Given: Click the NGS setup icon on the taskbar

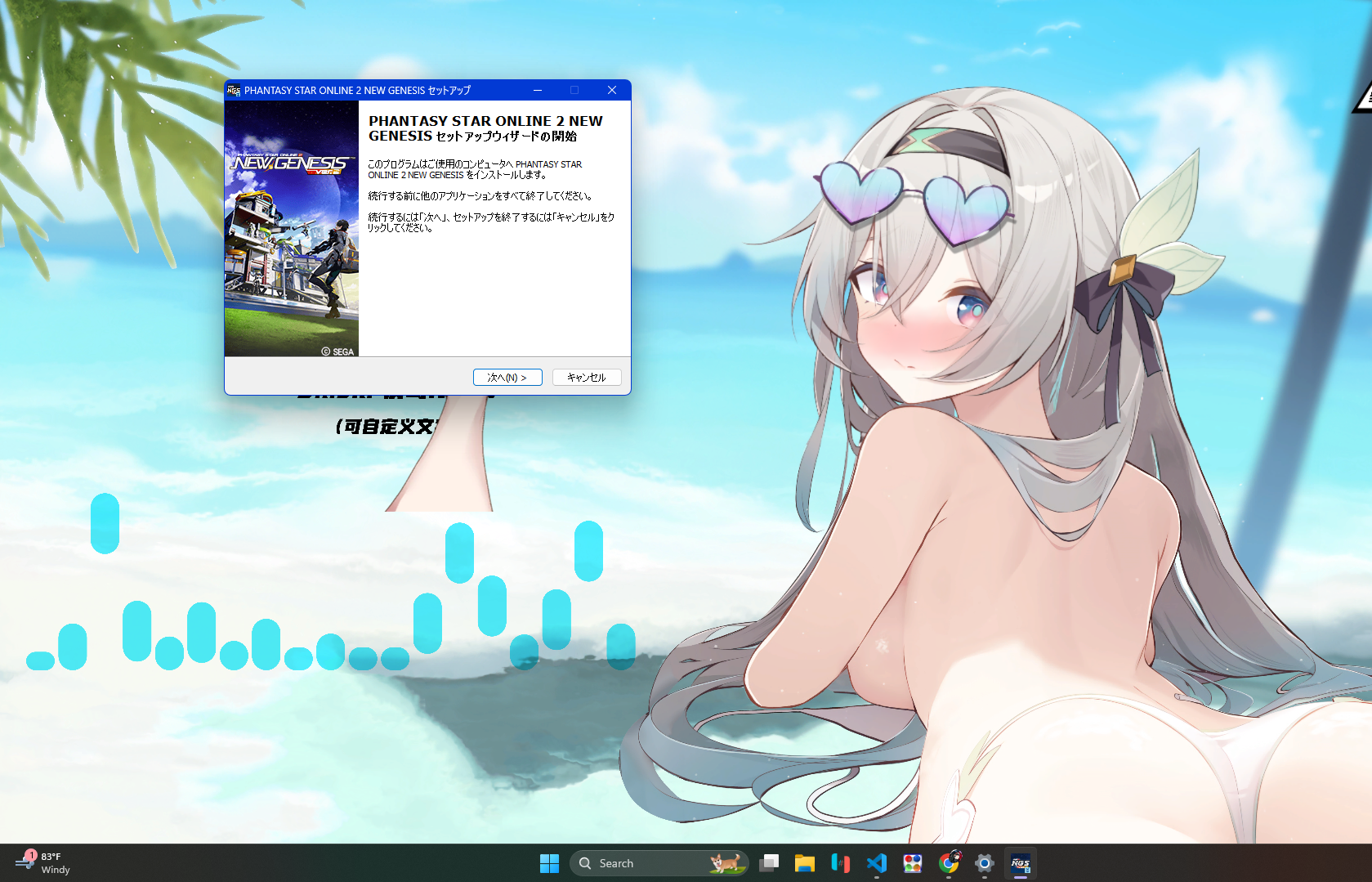Looking at the screenshot, I should pyautogui.click(x=1021, y=863).
